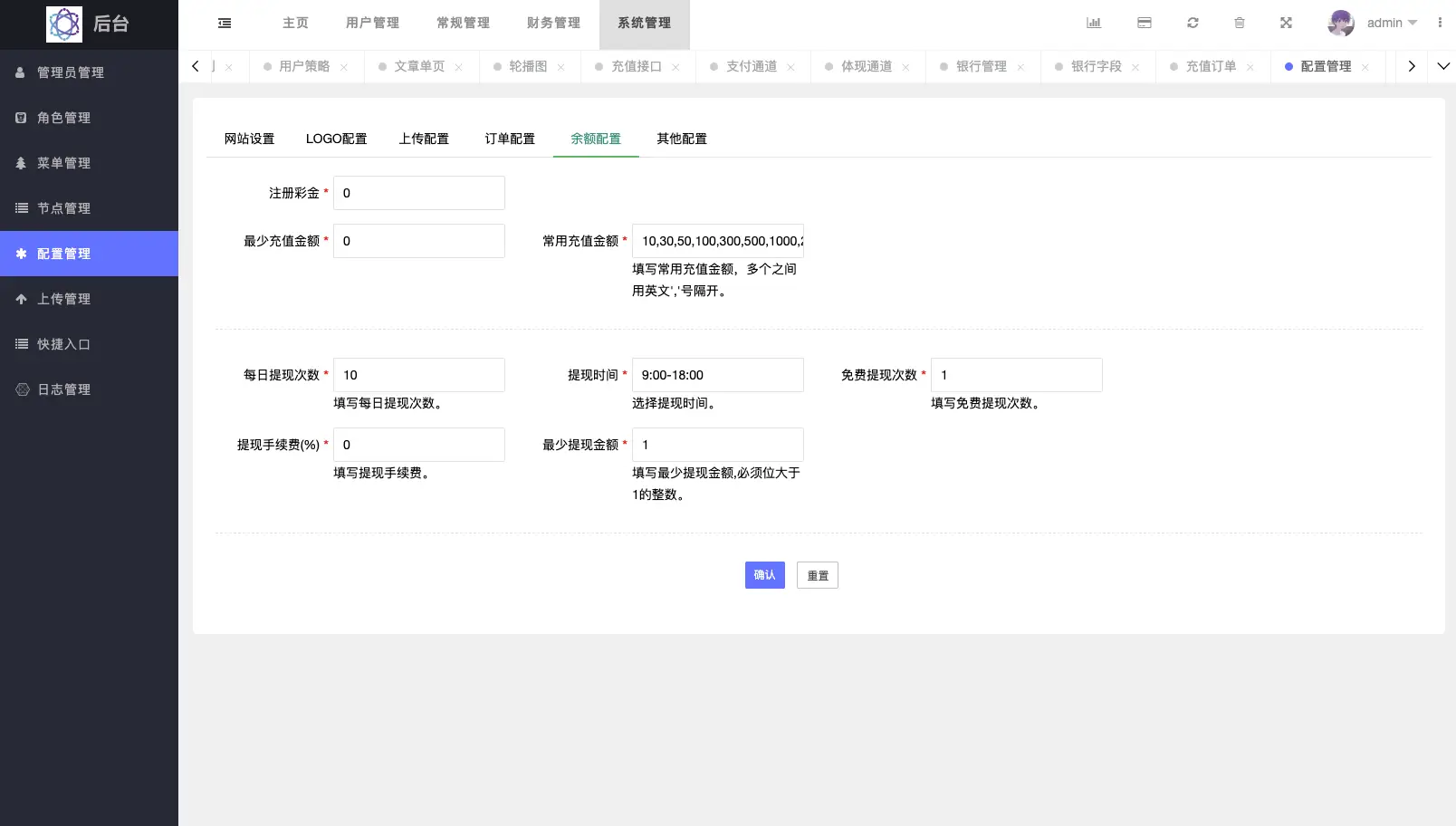Click the sidebar collapse hamburger icon
Viewport: 1456px width, 826px height.
point(225,24)
